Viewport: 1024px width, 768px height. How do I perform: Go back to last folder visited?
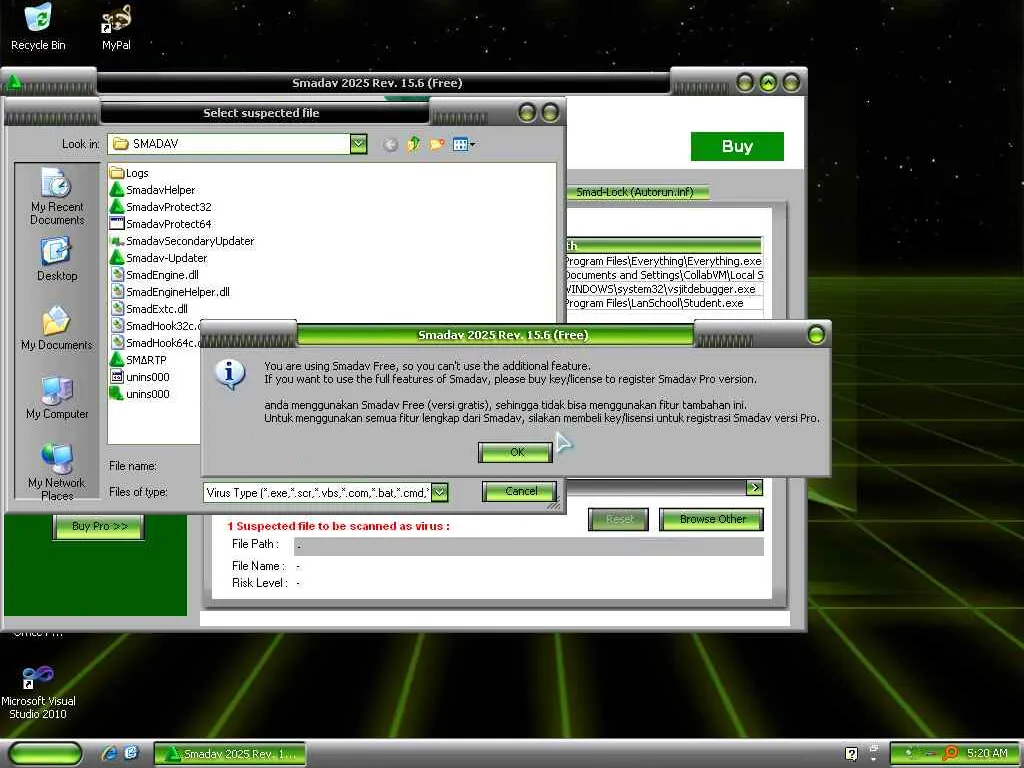click(391, 144)
